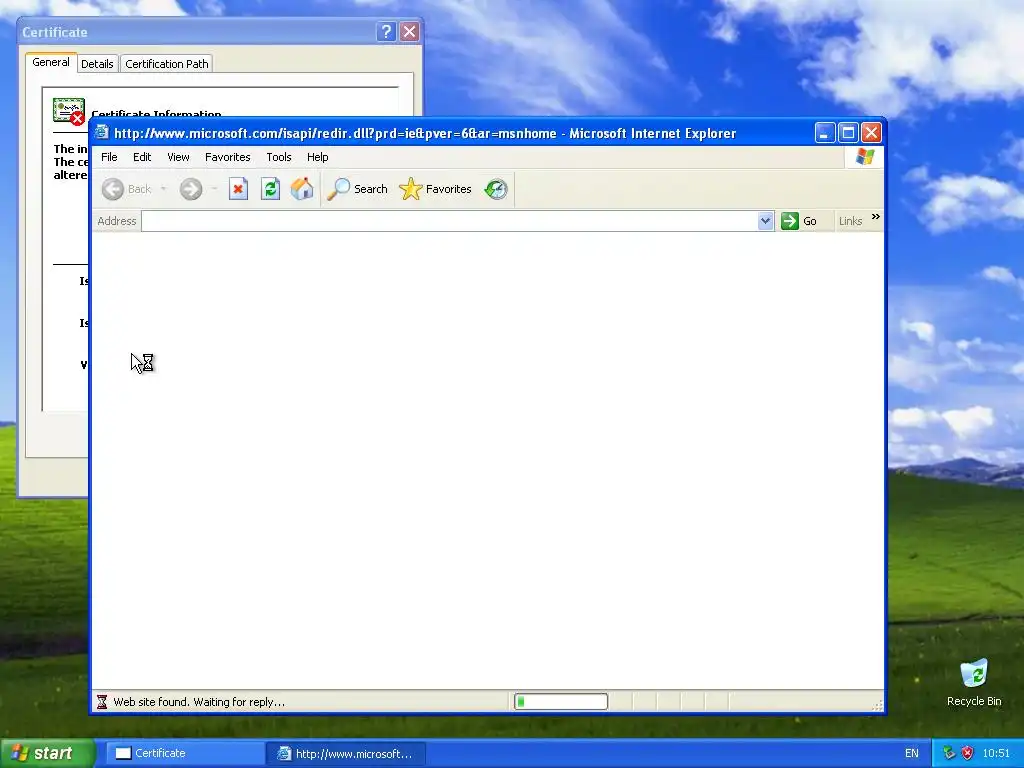Screen dimensions: 1024x768
Task: Open the View menu
Action: (x=178, y=157)
